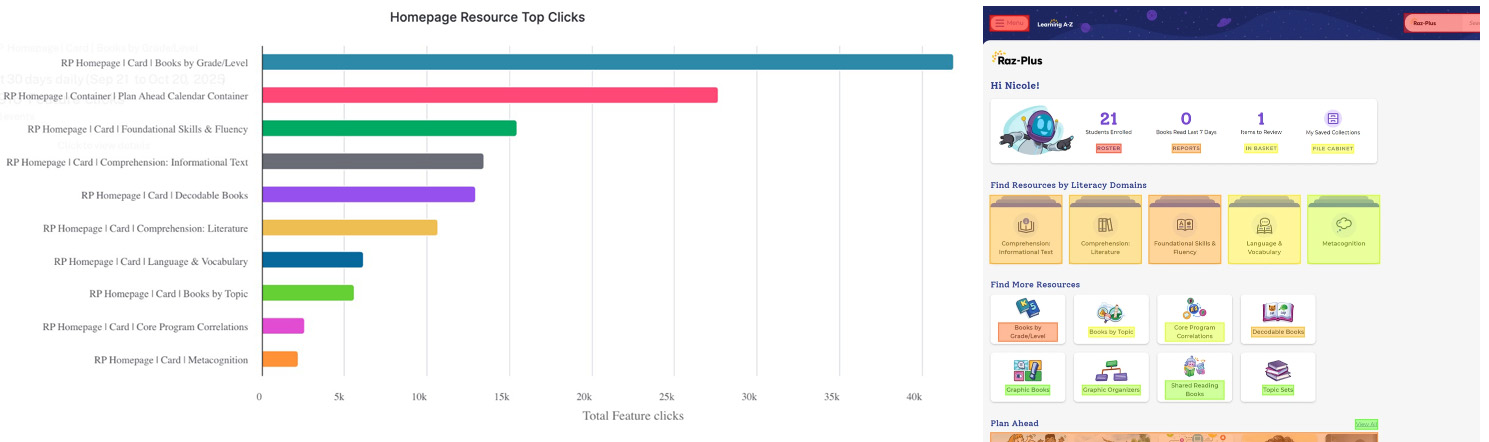The width and height of the screenshot is (1489, 442).
Task: Select the Topic Sets stacked books icon
Action: 1277,371
